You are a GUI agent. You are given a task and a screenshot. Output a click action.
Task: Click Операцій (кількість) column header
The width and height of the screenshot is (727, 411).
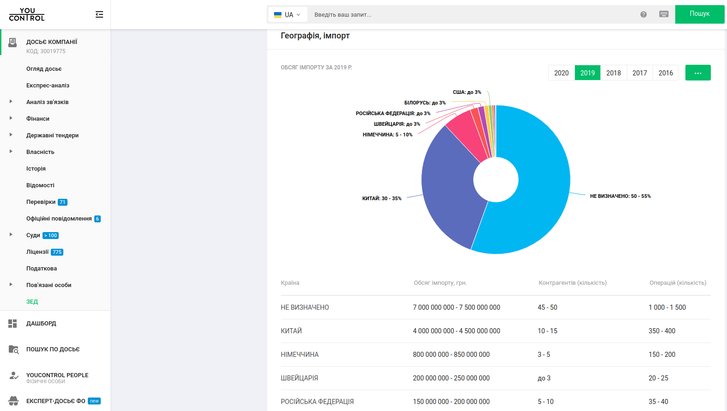click(678, 283)
